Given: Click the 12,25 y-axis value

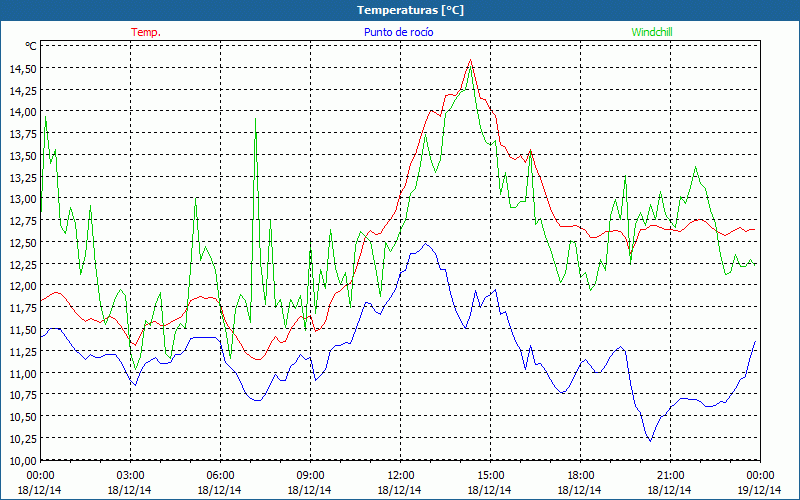Looking at the screenshot, I should 22,264.
